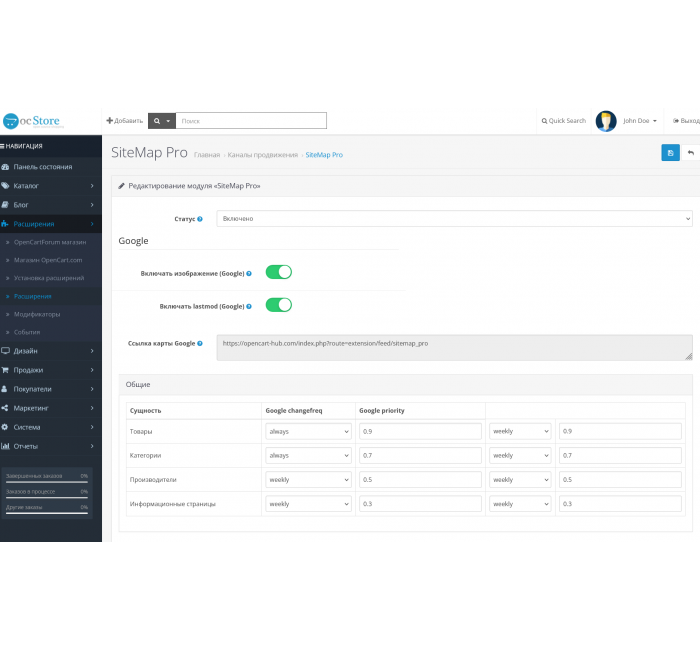Click help icon beside Ссылка карты Google

[x=200, y=343]
